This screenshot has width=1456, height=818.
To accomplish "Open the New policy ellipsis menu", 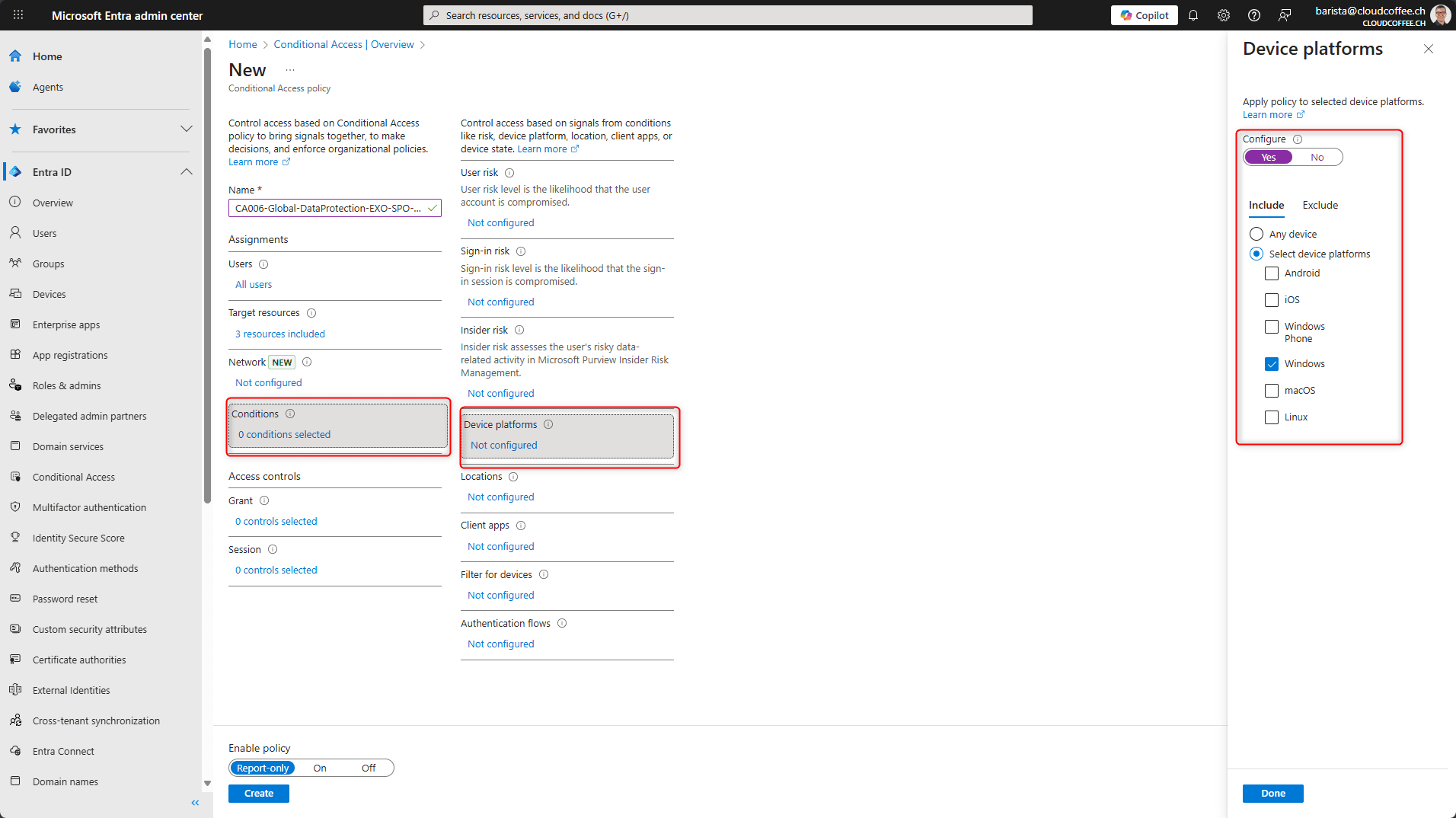I will pos(290,70).
